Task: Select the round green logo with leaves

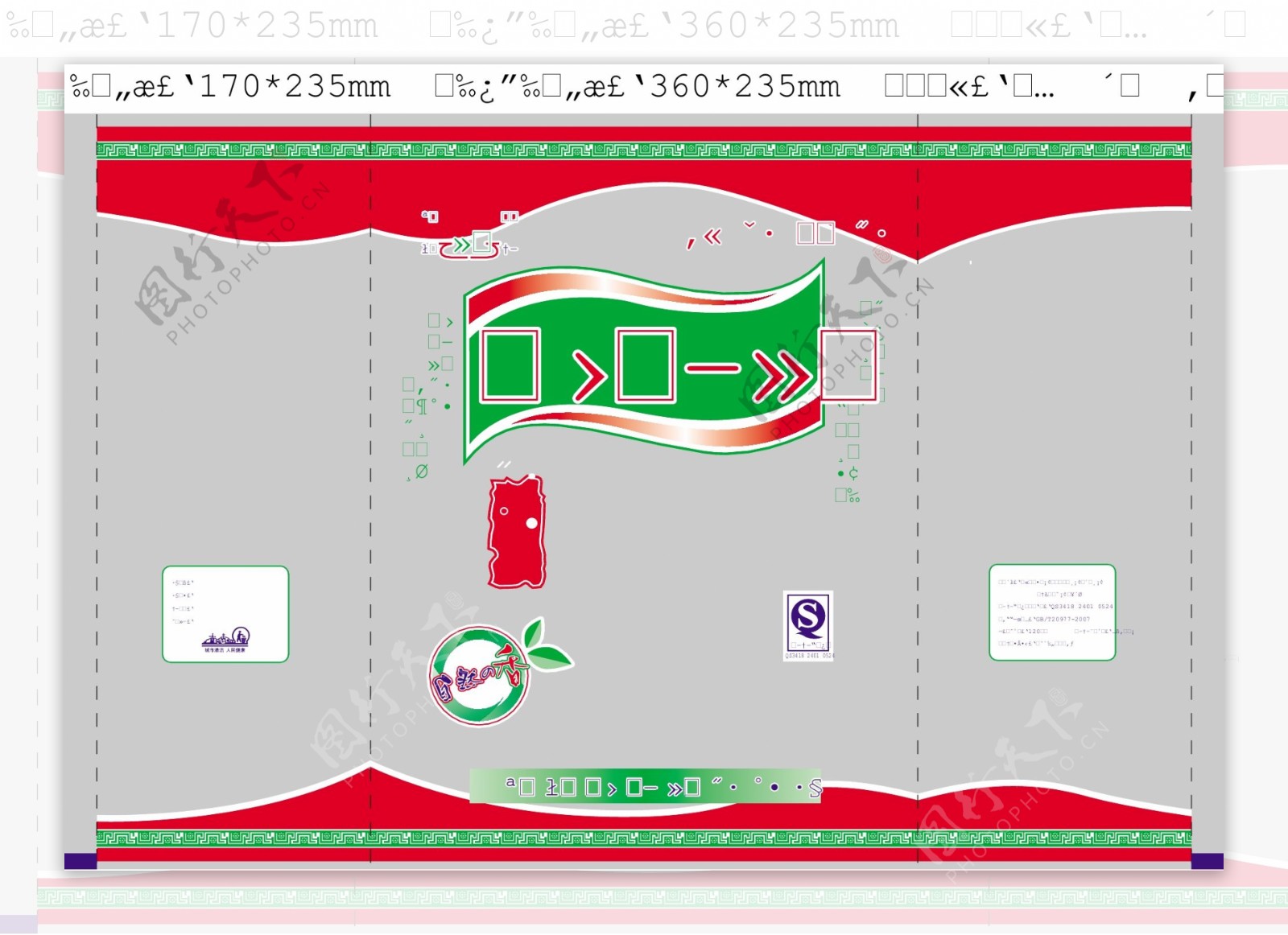Action: pos(500,672)
